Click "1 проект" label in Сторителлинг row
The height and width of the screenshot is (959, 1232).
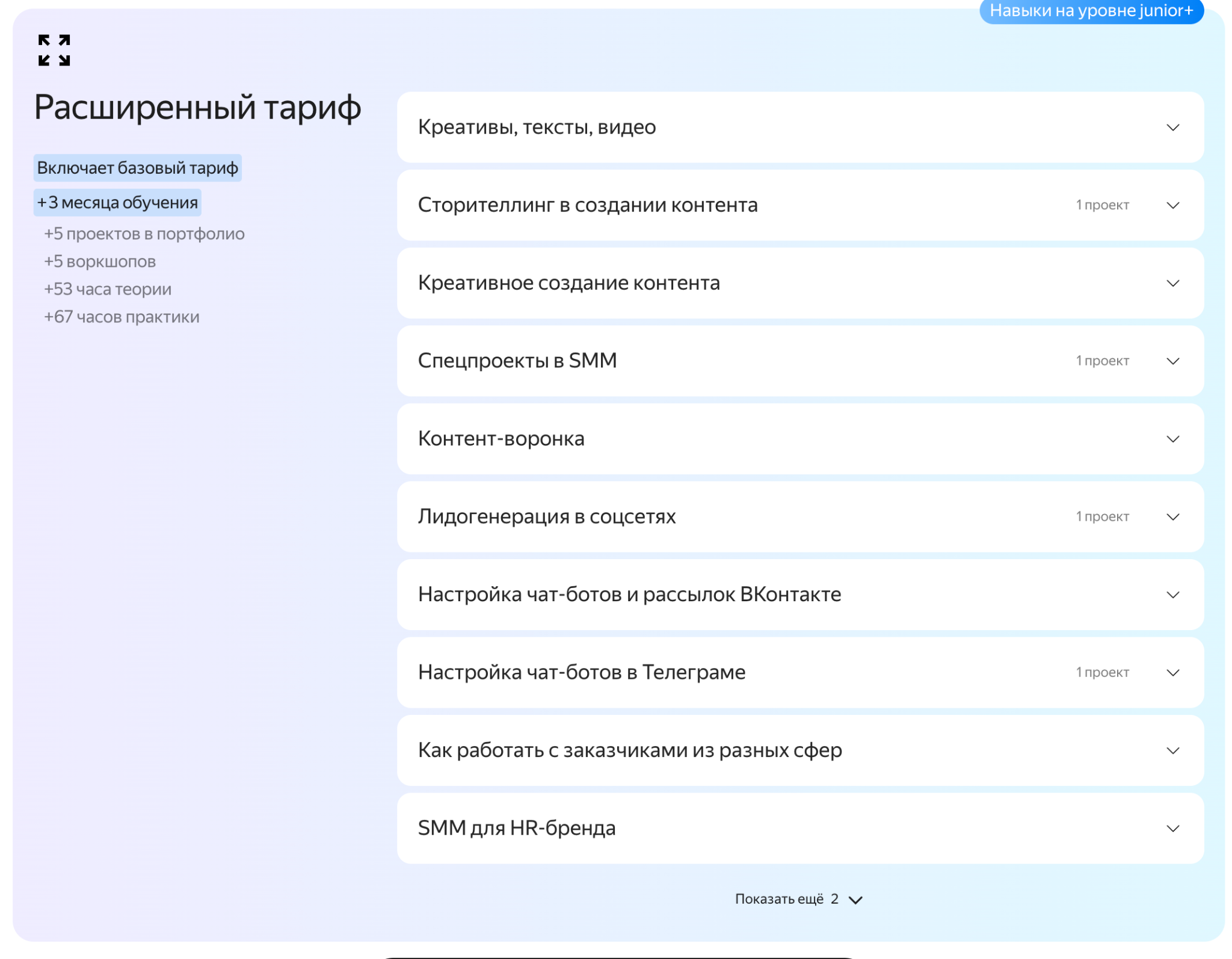coord(1102,205)
